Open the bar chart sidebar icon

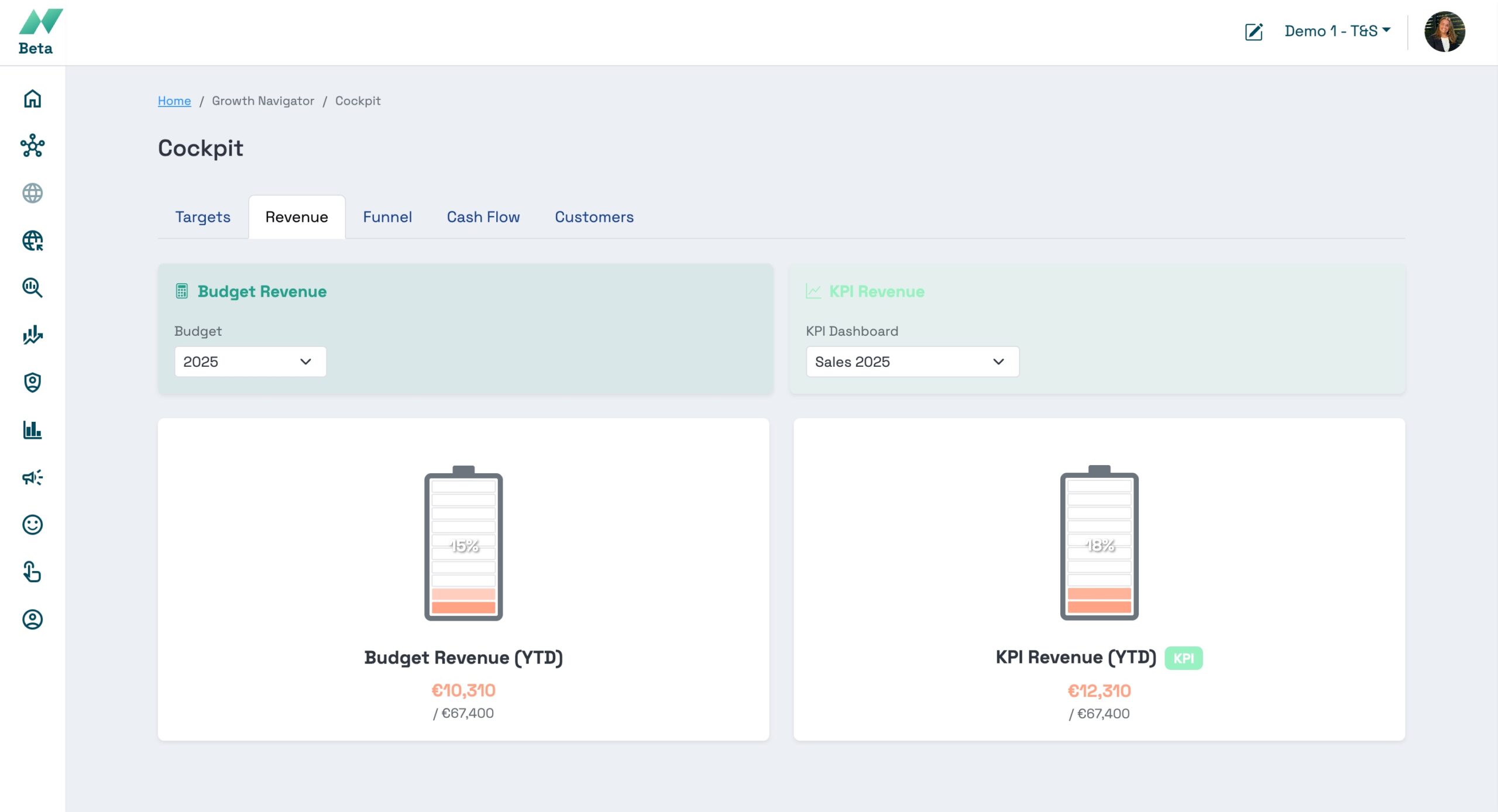coord(32,430)
